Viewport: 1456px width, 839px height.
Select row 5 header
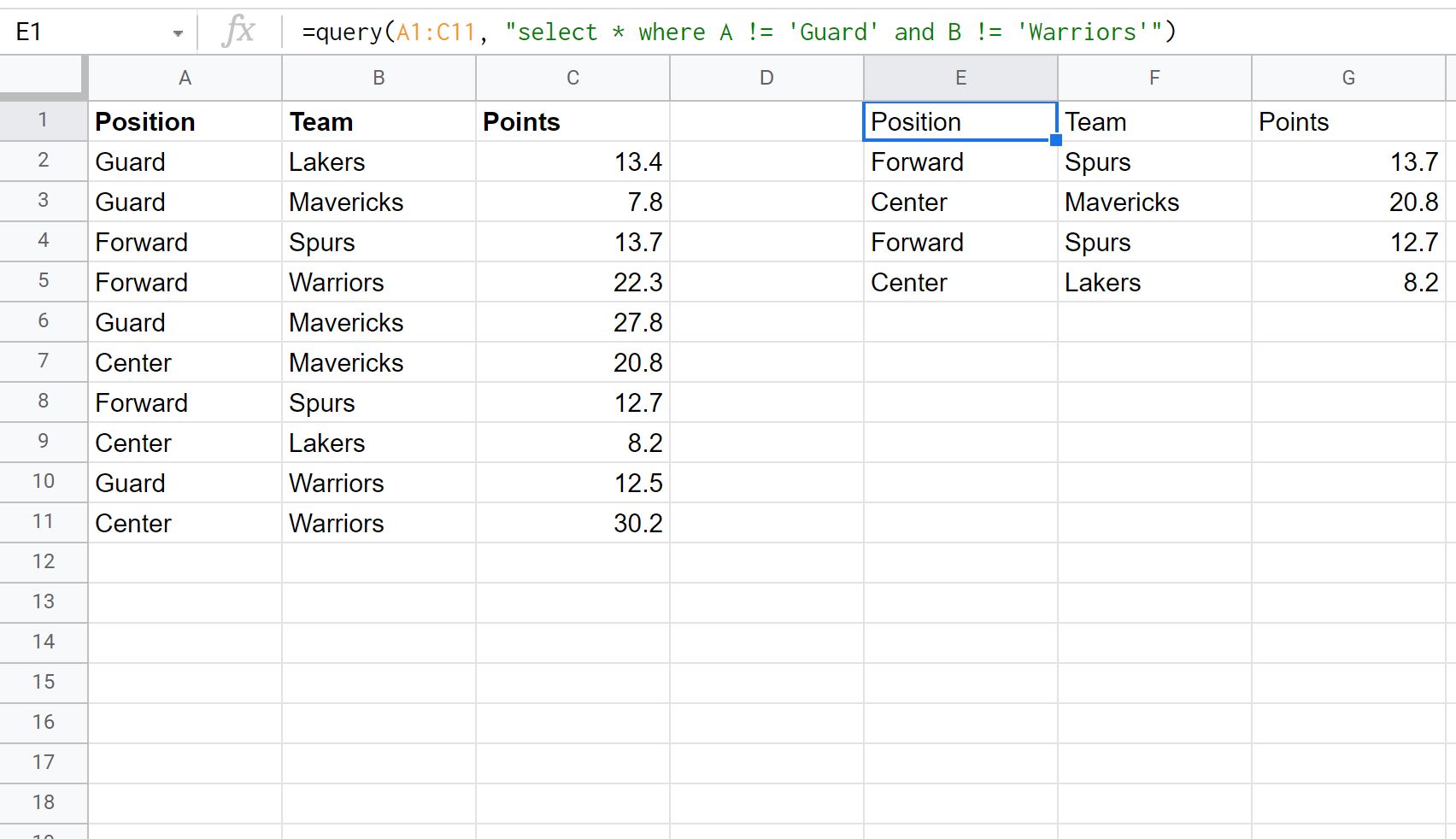pos(44,281)
